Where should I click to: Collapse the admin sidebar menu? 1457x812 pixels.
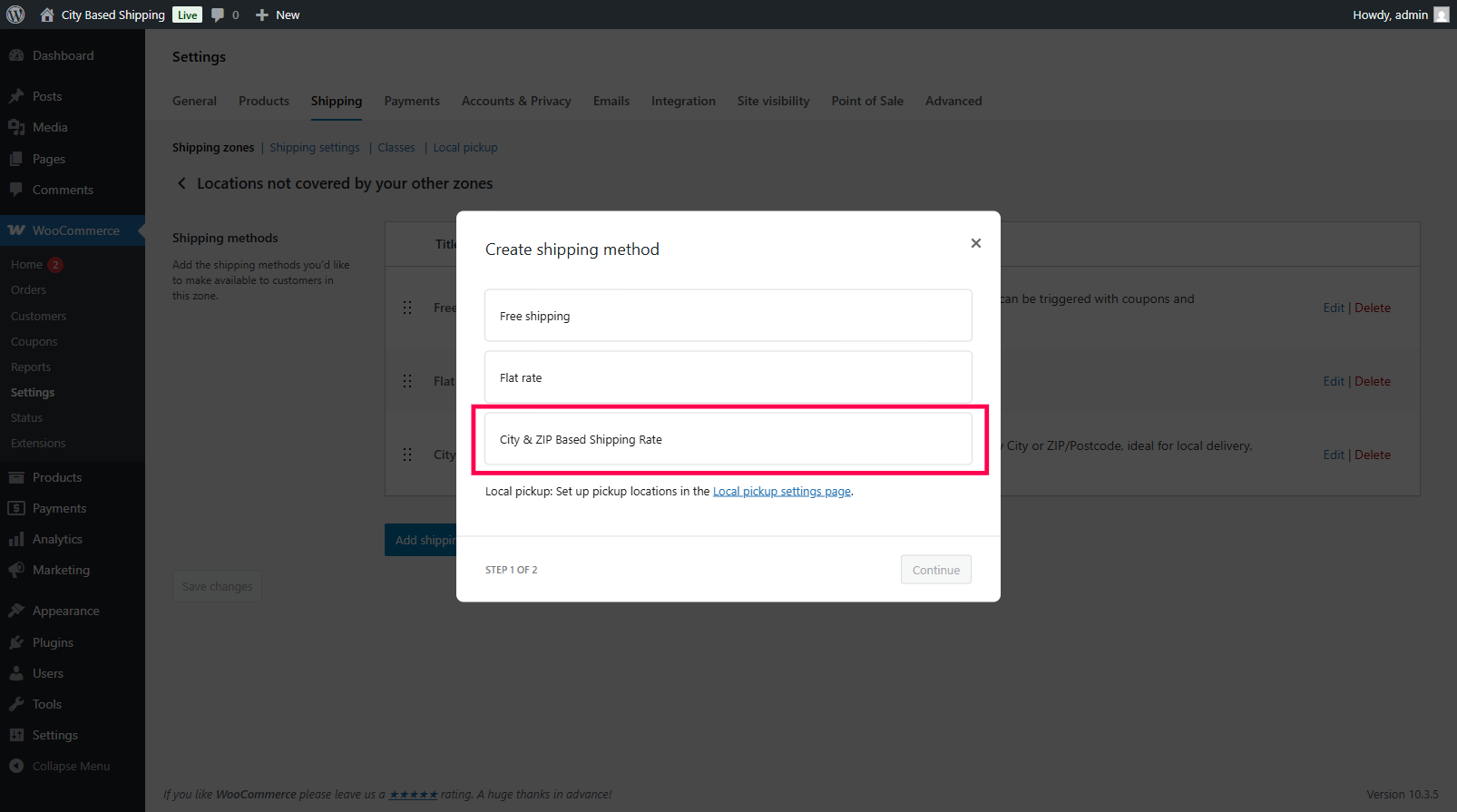click(71, 766)
